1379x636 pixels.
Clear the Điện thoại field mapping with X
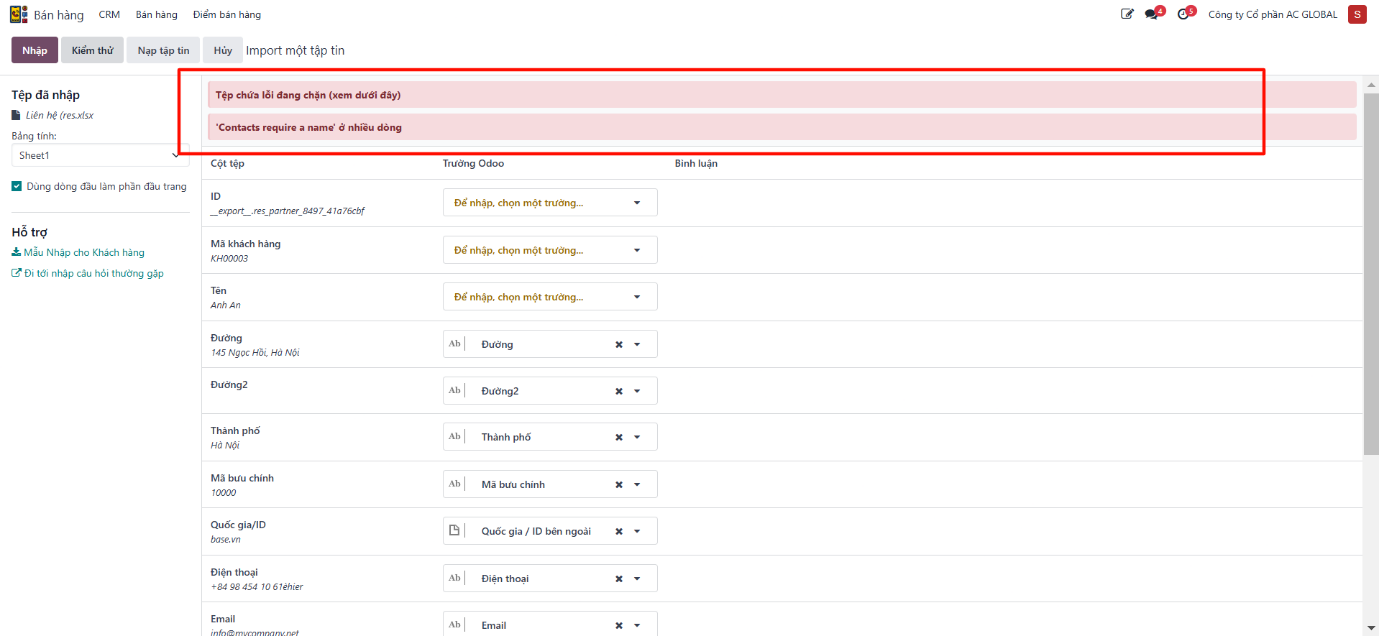pos(618,578)
